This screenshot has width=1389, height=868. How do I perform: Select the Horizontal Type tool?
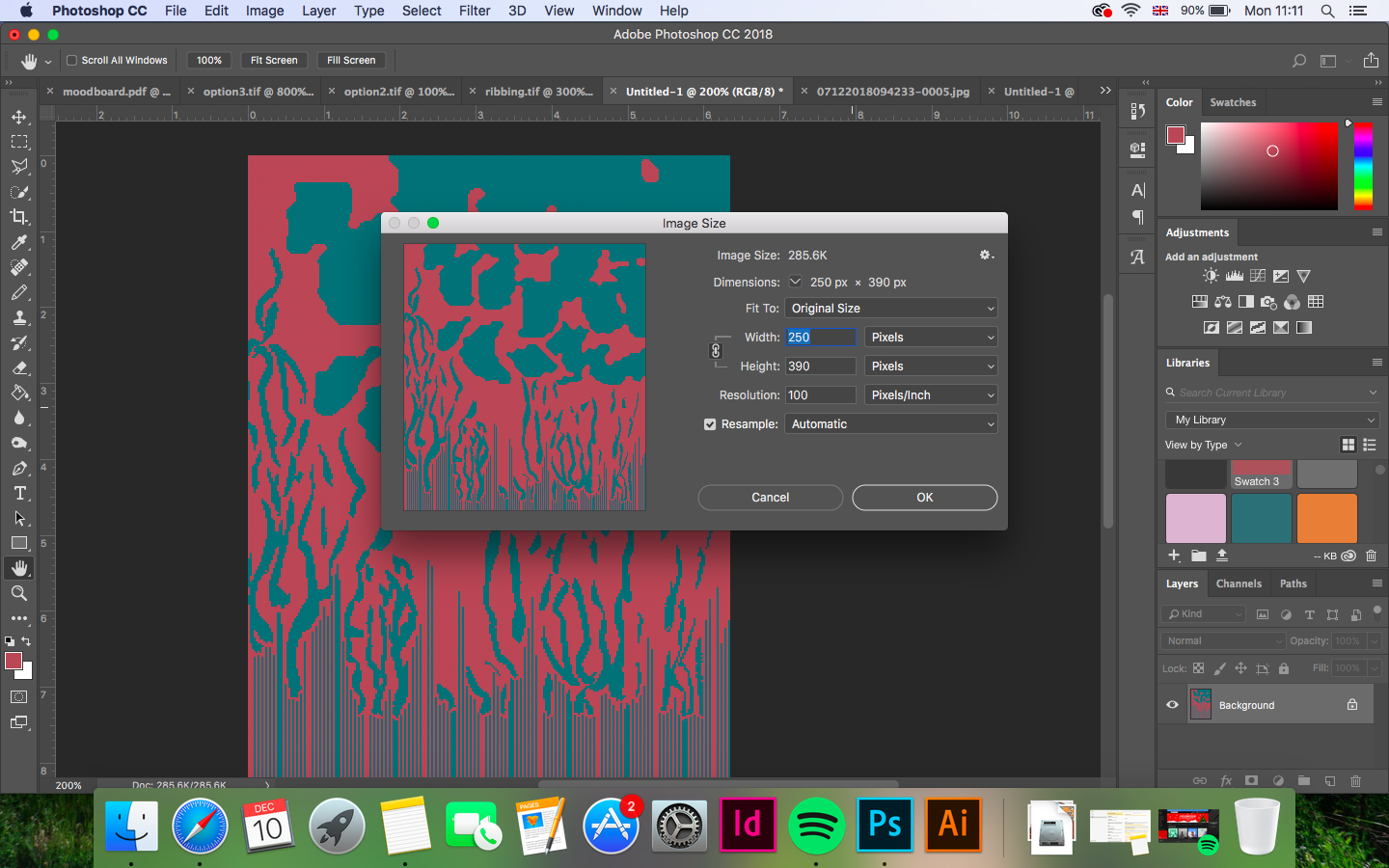coord(19,493)
